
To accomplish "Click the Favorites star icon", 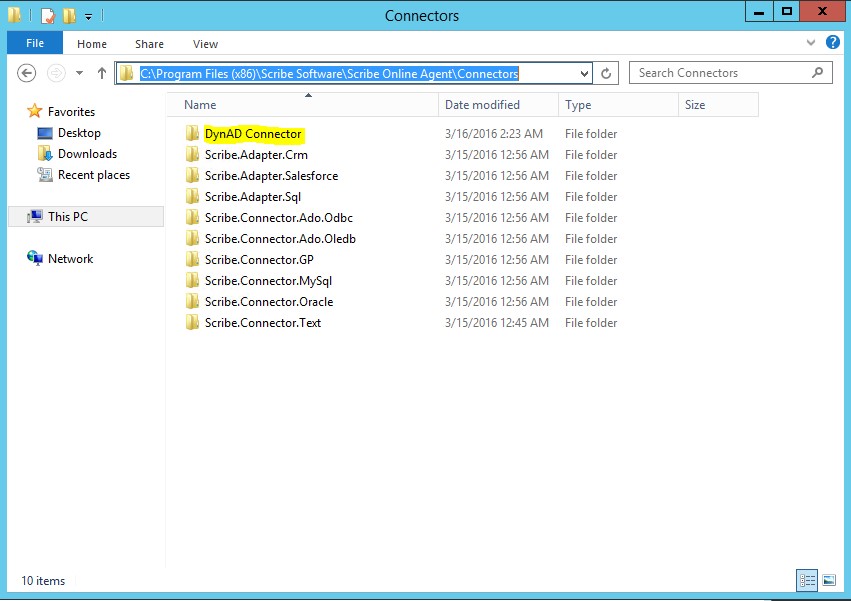I will [x=35, y=111].
